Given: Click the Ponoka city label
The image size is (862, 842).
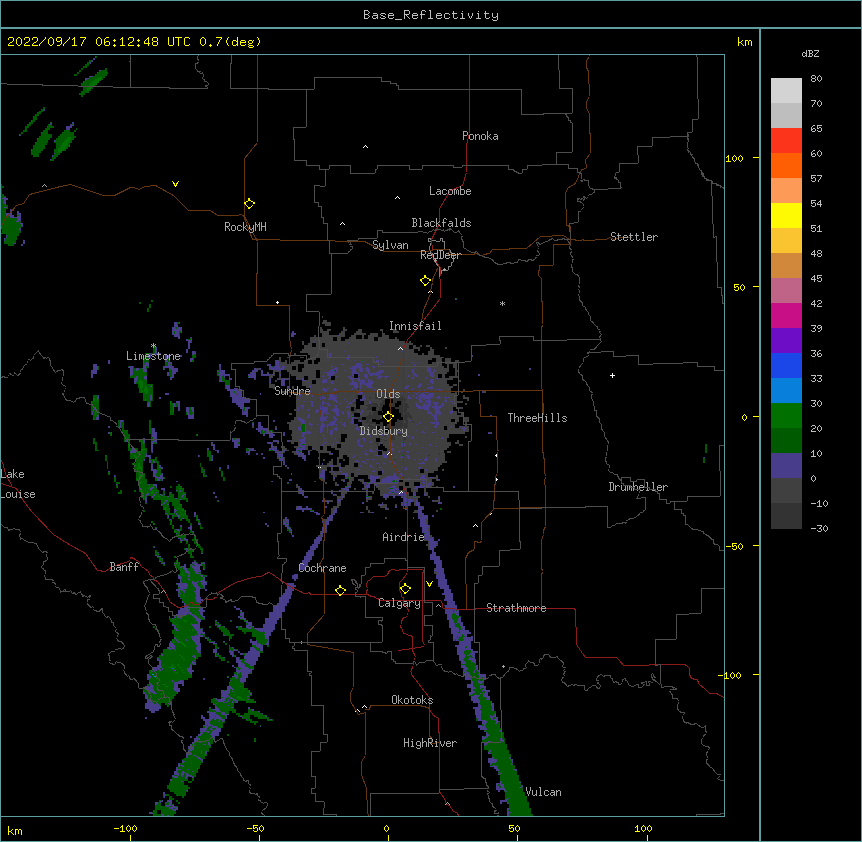Looking at the screenshot, I should tap(480, 136).
